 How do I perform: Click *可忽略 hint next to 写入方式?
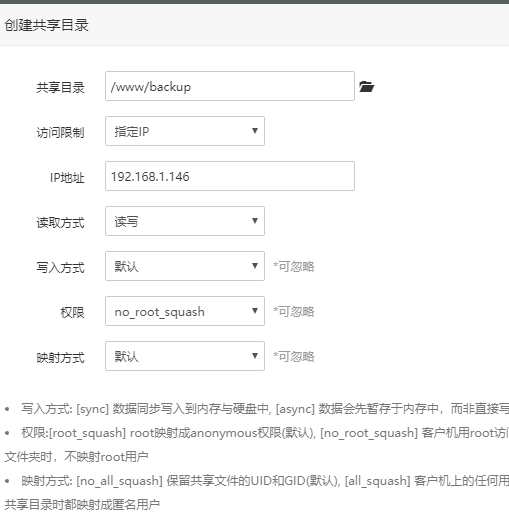click(x=294, y=267)
